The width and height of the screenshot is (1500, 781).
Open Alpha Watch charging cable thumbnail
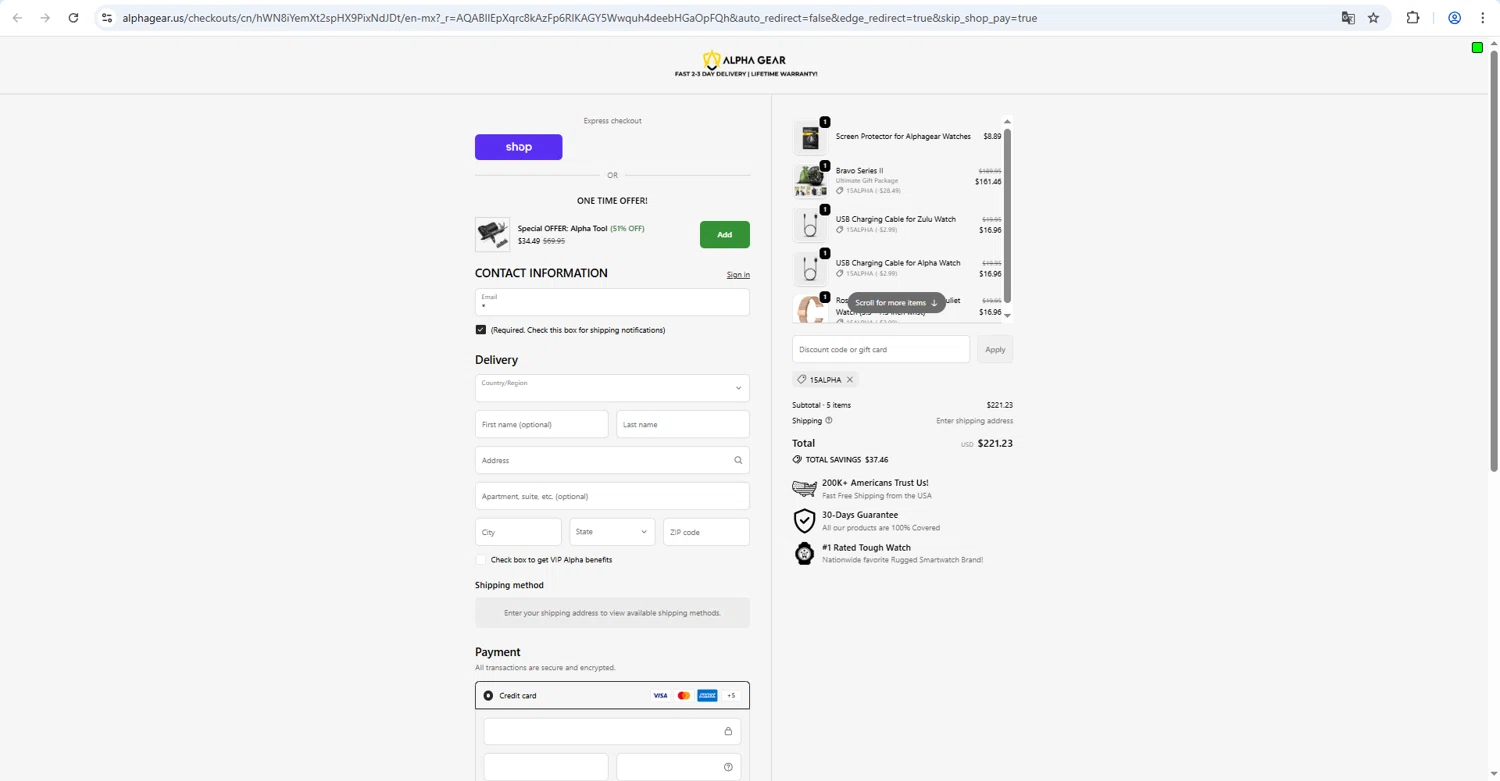(810, 269)
